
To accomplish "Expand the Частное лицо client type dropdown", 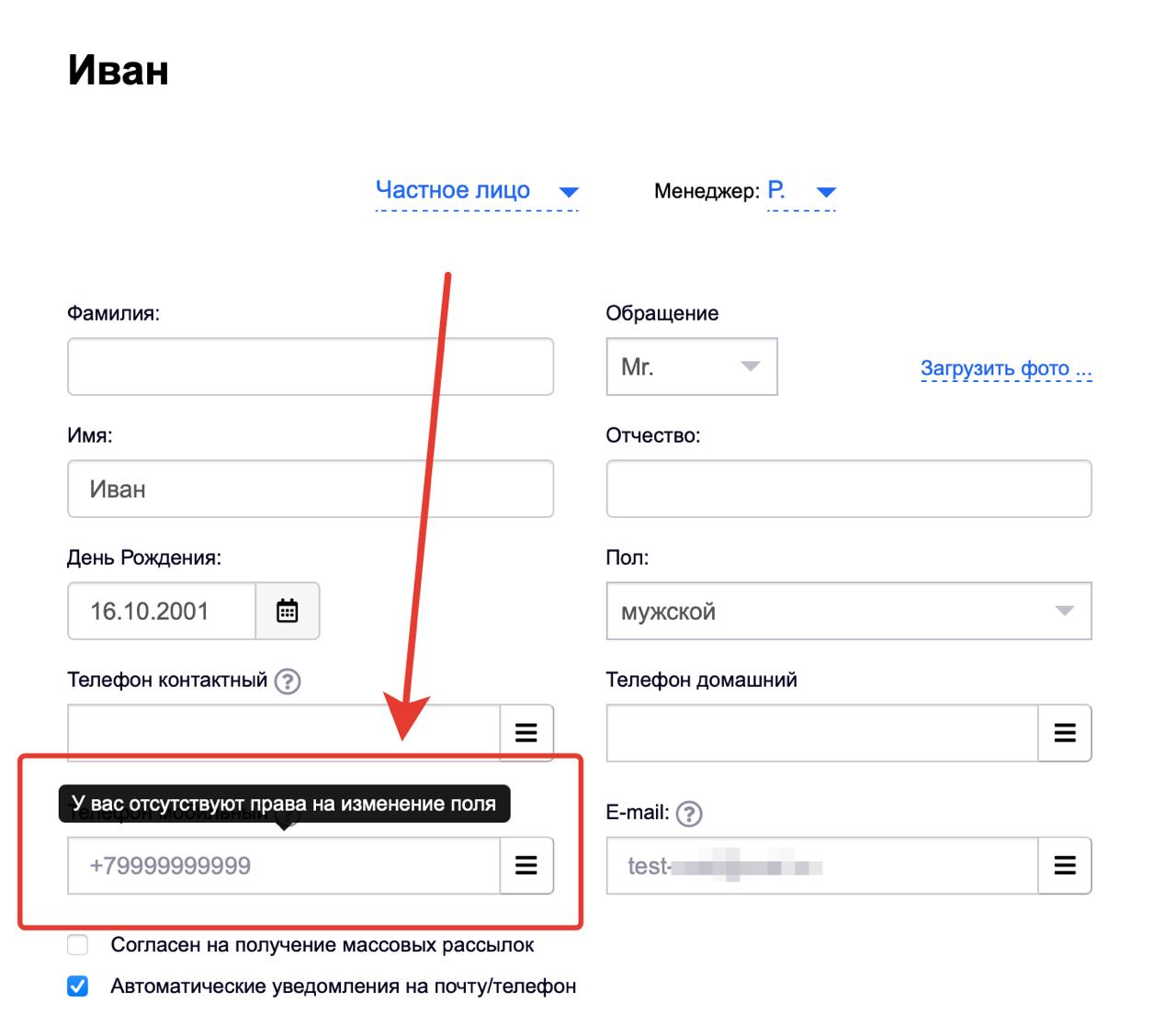I will 476,191.
